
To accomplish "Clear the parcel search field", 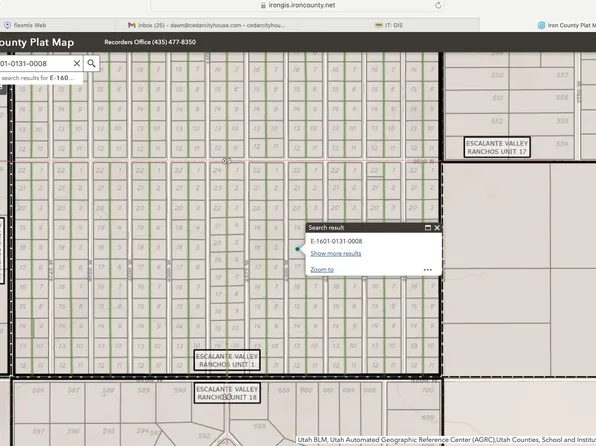I will [x=77, y=63].
